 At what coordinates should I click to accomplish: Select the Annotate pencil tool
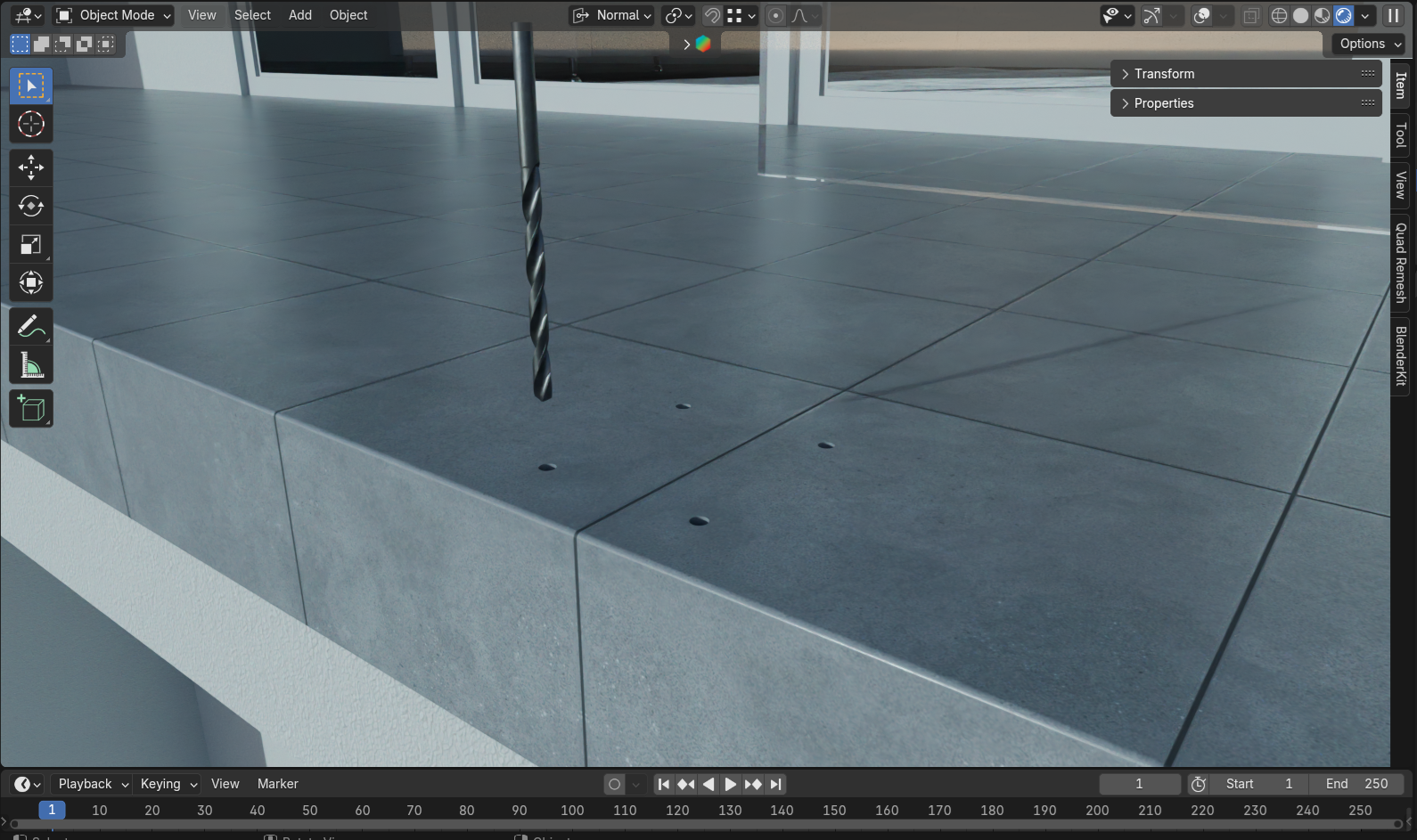(x=31, y=327)
